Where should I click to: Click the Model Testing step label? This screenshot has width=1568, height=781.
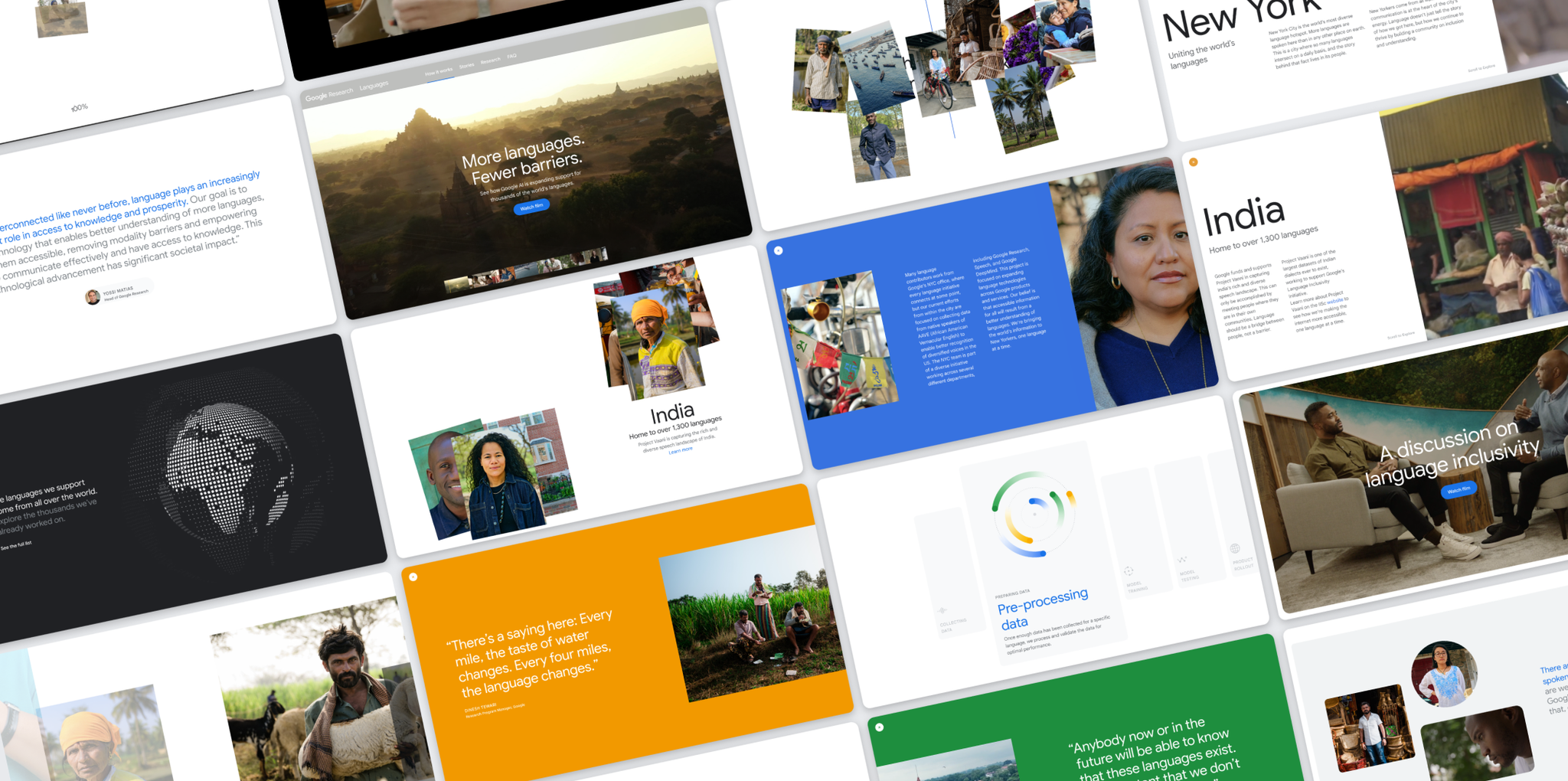(x=1189, y=575)
